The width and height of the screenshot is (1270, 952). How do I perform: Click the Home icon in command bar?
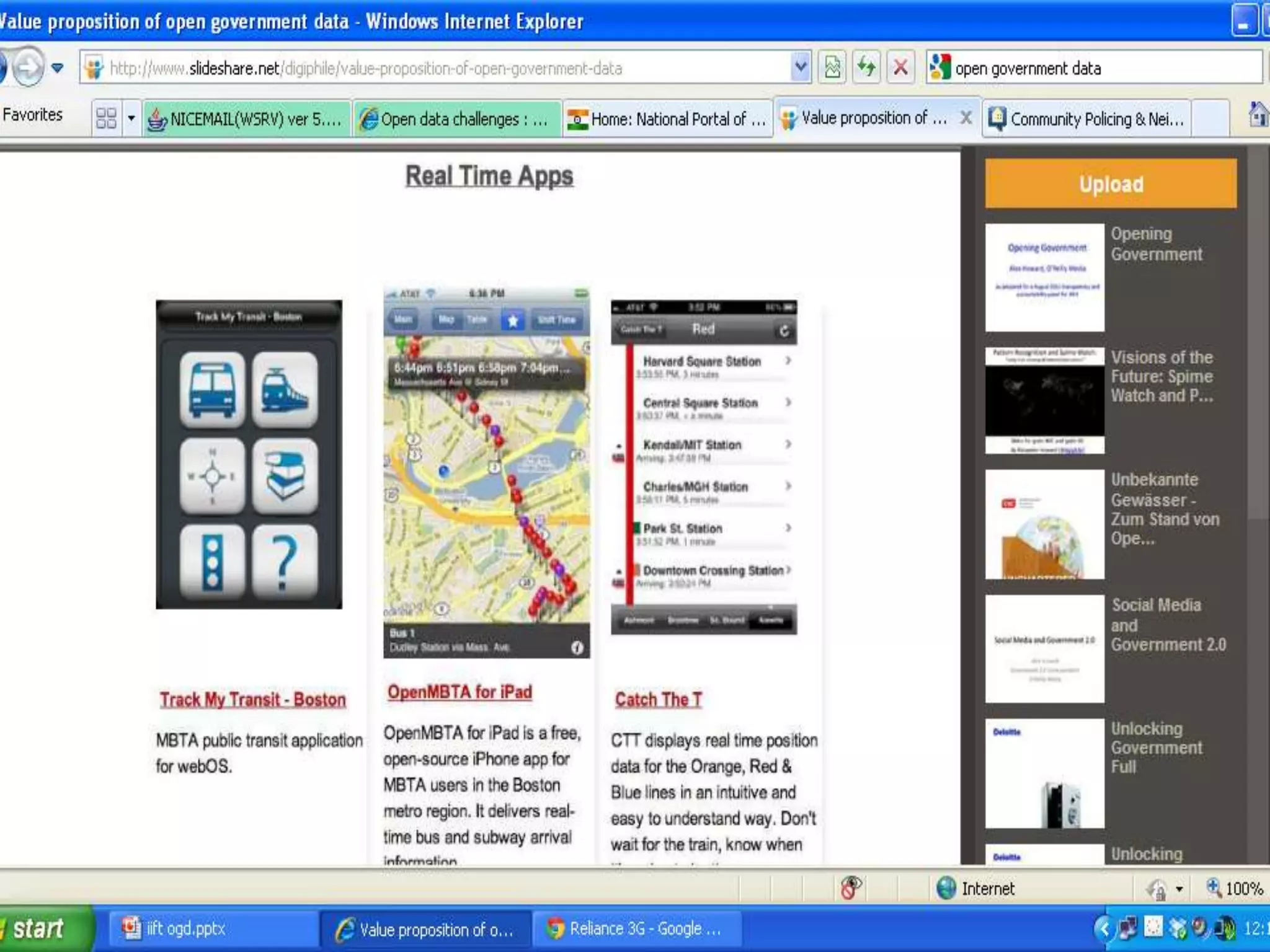pyautogui.click(x=1258, y=115)
